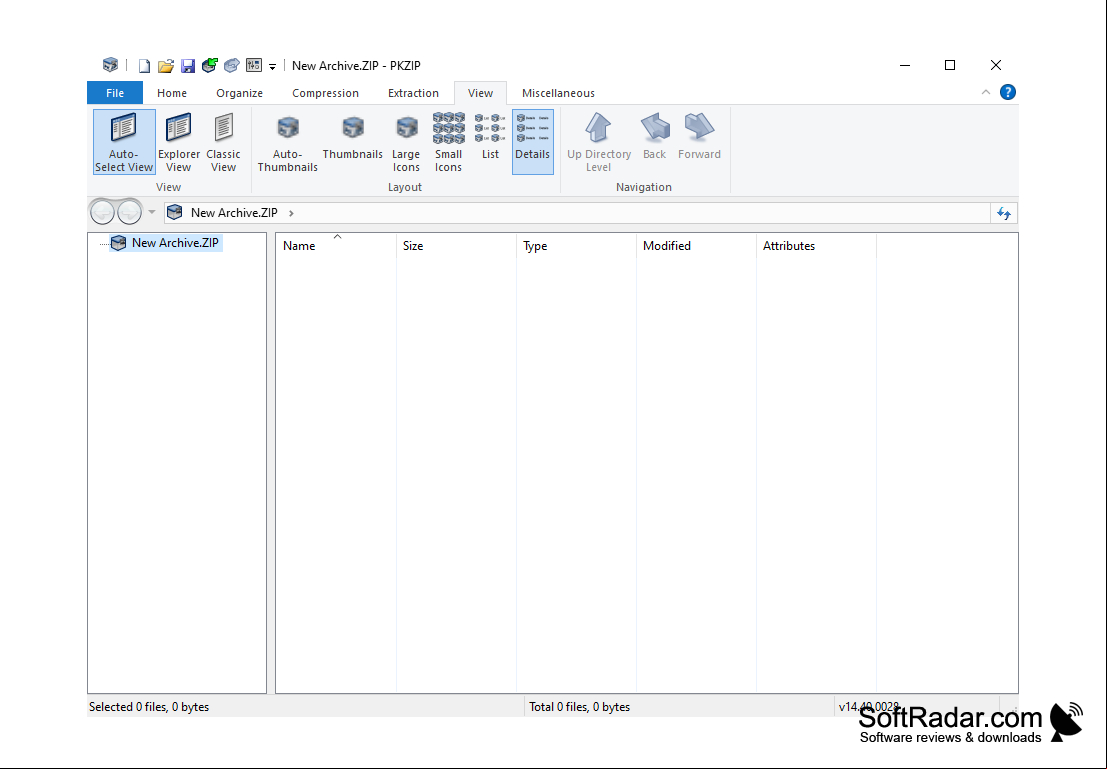Open an archive using the folder icon
The width and height of the screenshot is (1107, 769).
pos(166,66)
